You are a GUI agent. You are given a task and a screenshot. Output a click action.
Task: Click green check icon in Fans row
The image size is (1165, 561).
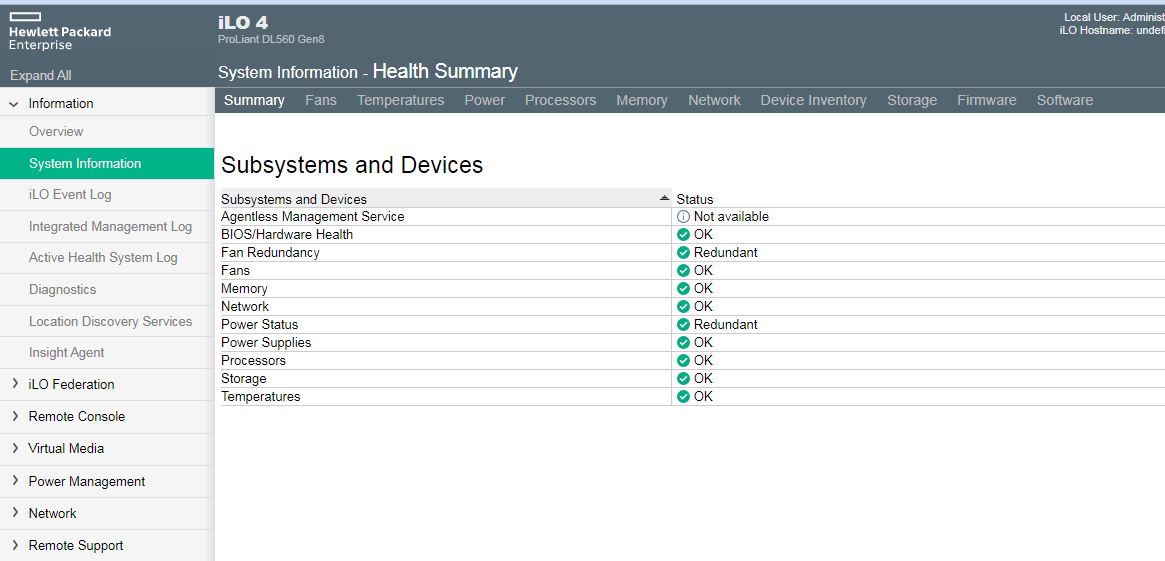[684, 270]
